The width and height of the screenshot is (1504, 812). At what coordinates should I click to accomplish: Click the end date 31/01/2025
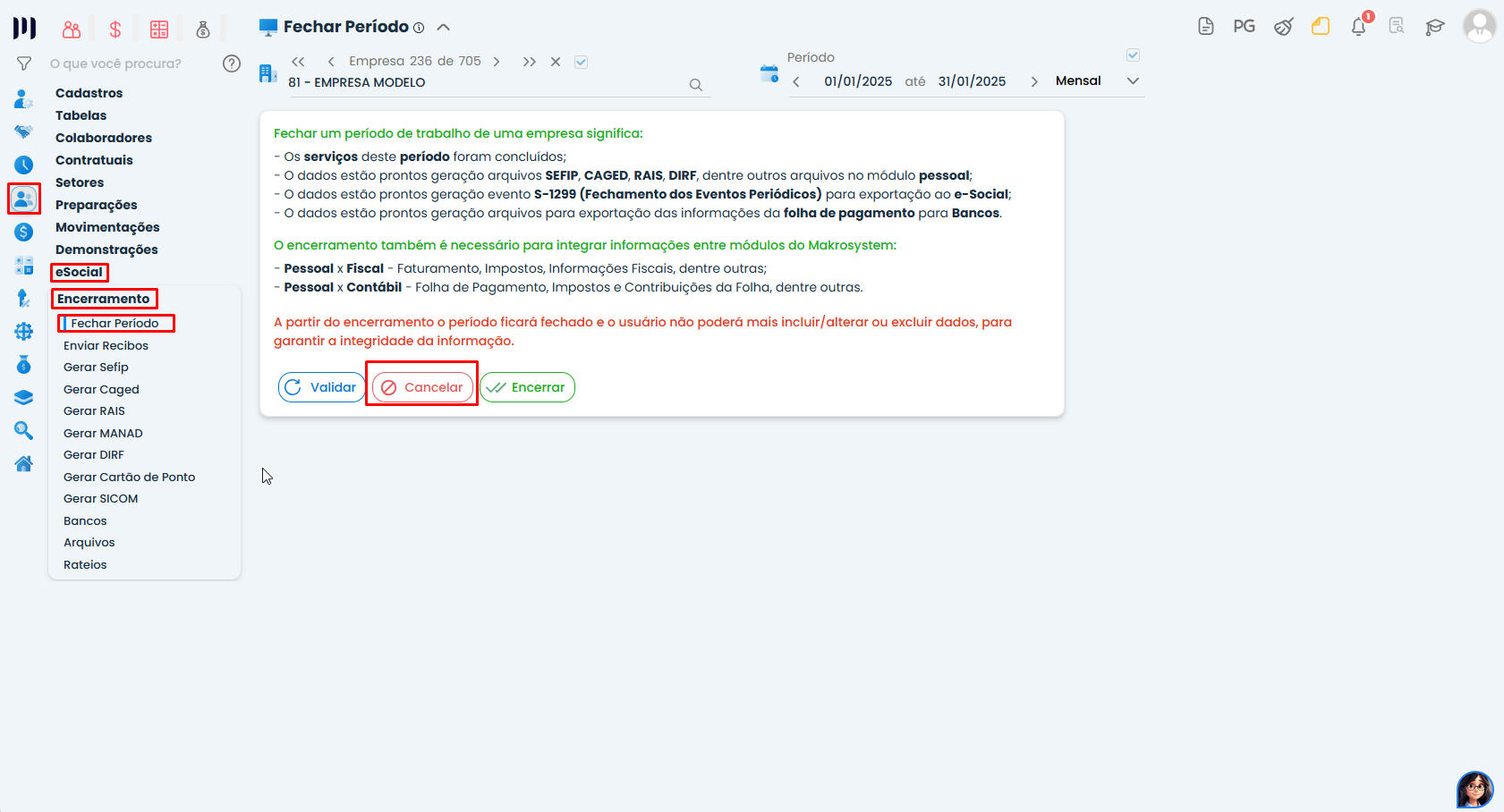[x=973, y=81]
